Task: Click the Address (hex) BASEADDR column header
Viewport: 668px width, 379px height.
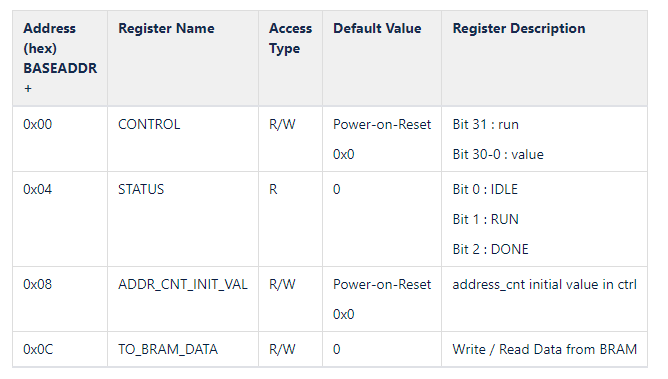Action: click(60, 58)
